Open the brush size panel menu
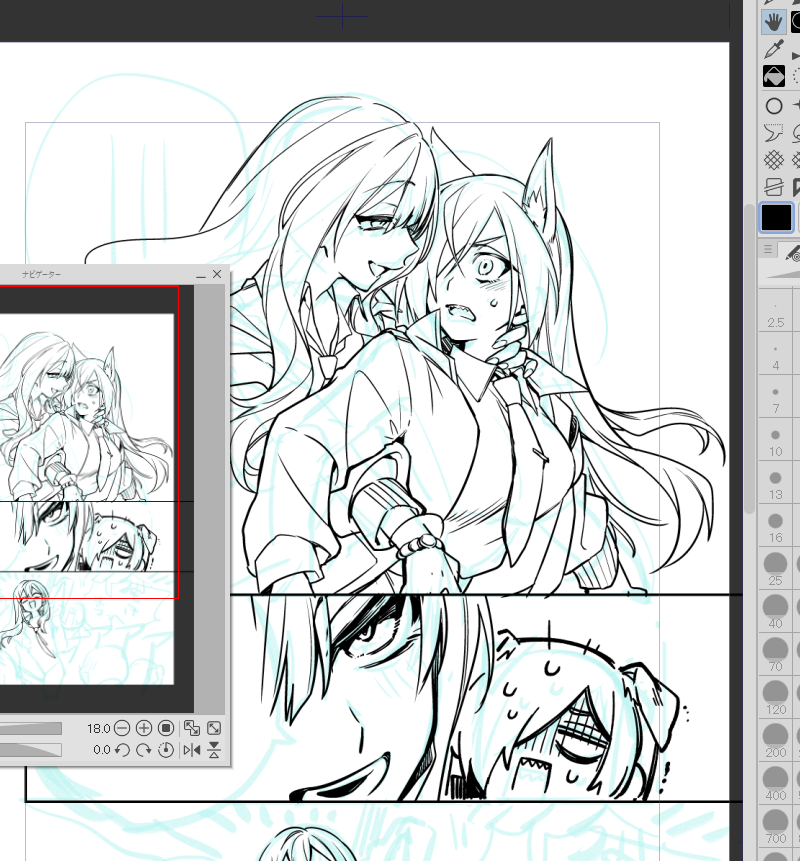 click(768, 250)
